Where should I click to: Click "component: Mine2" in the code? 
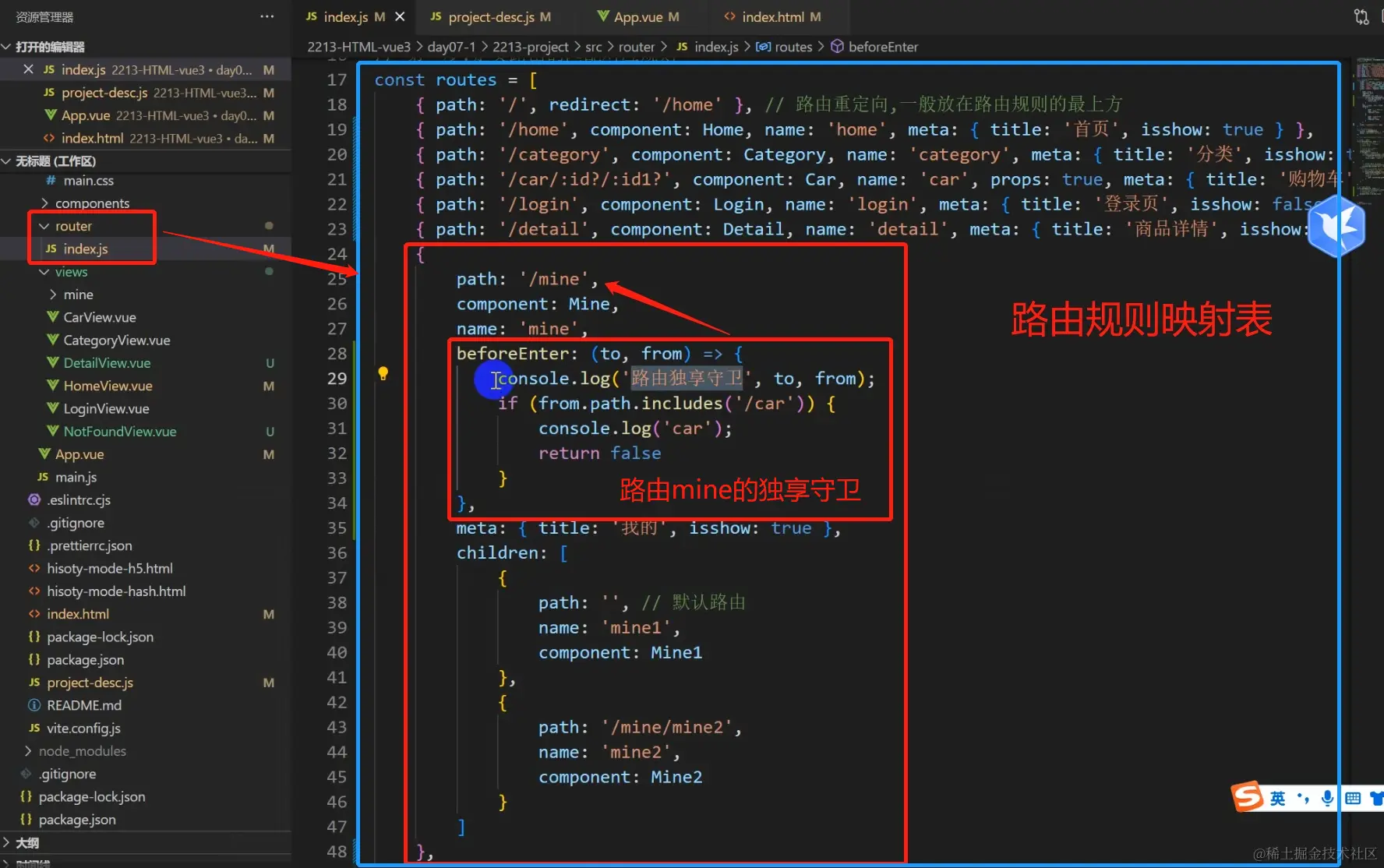(620, 778)
